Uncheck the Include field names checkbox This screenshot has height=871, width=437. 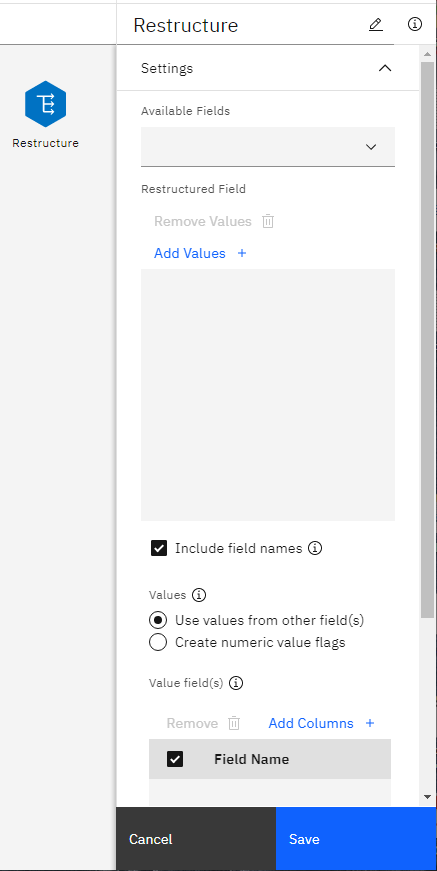click(159, 548)
